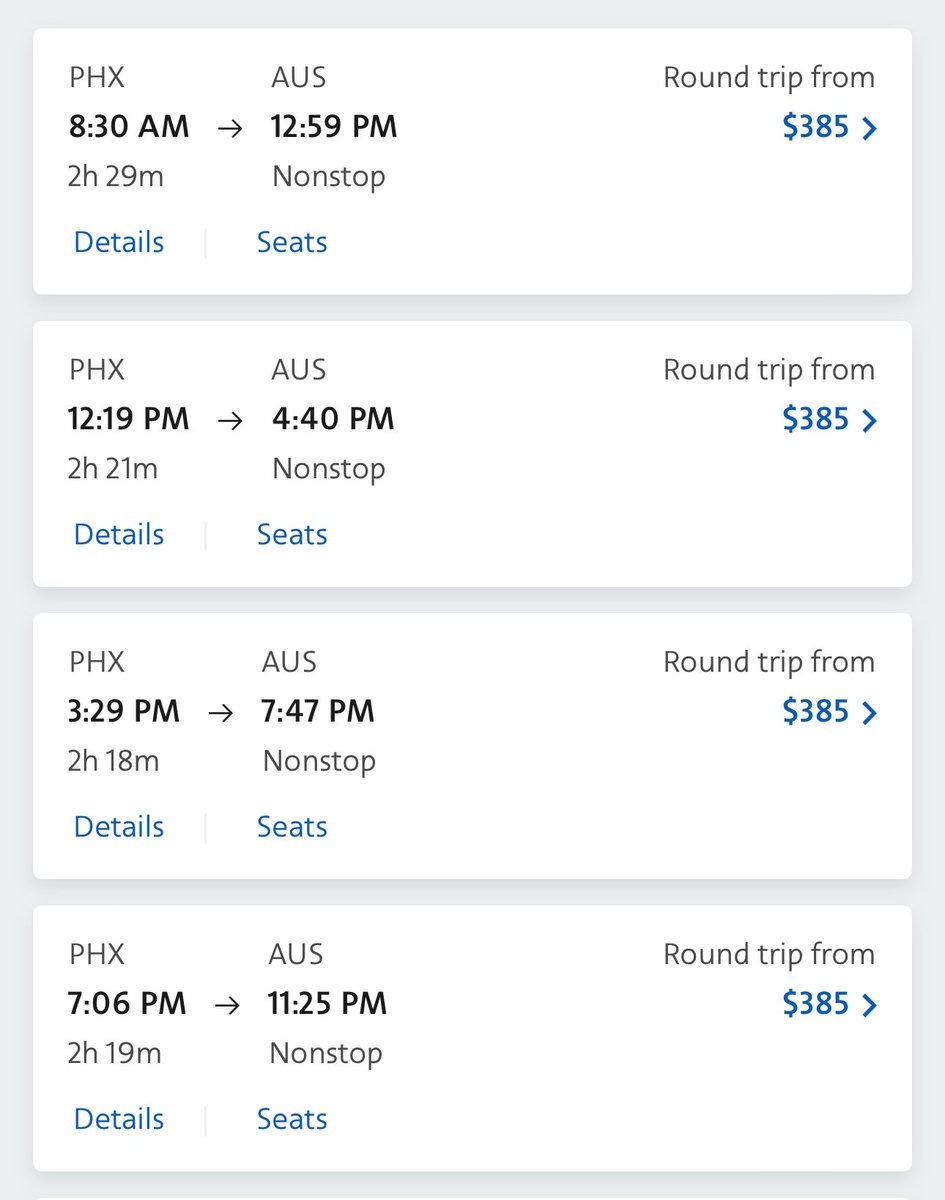This screenshot has height=1200, width=945.
Task: Open Details for the 12:19 PM flight
Action: point(119,534)
